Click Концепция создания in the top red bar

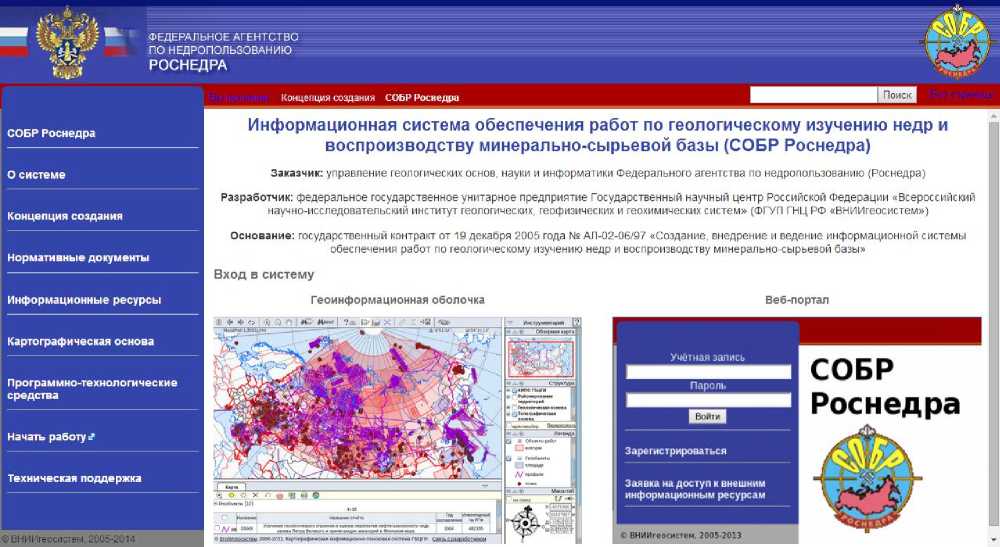pos(328,97)
